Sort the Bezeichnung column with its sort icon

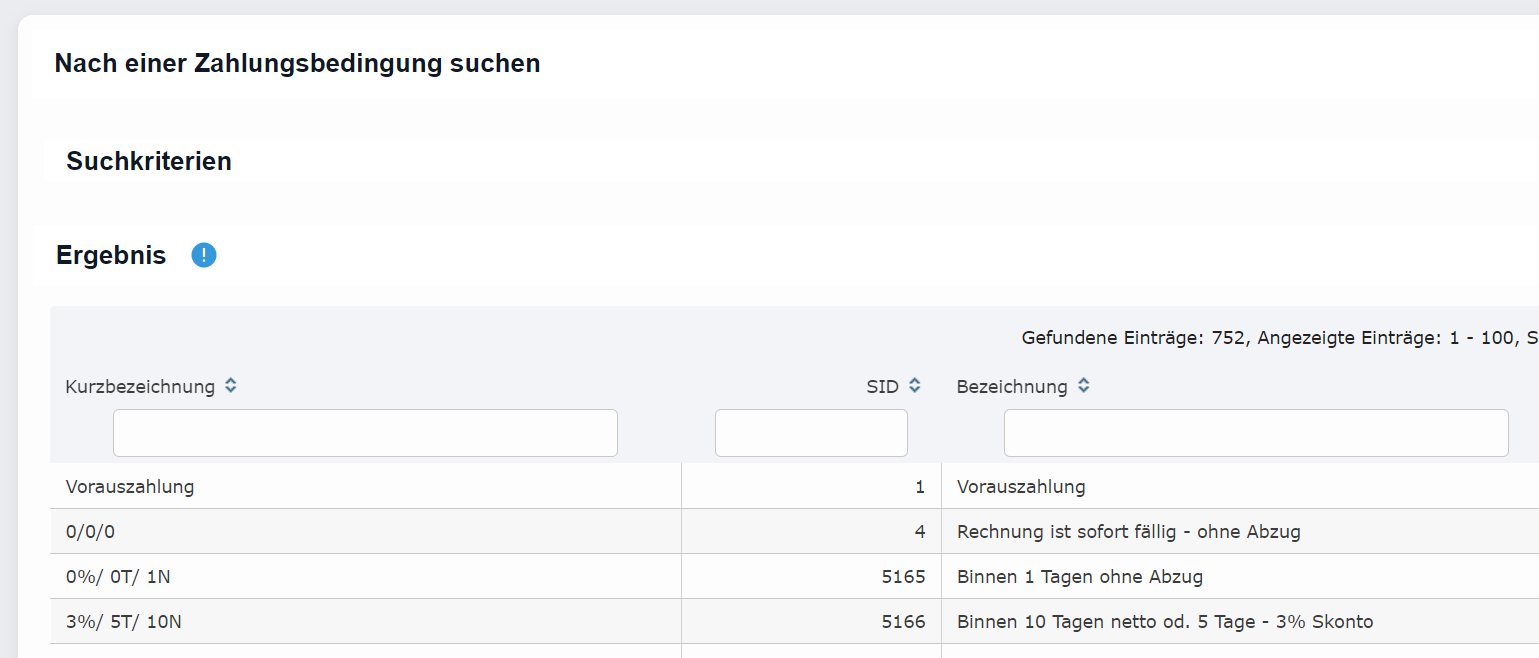(x=1083, y=385)
